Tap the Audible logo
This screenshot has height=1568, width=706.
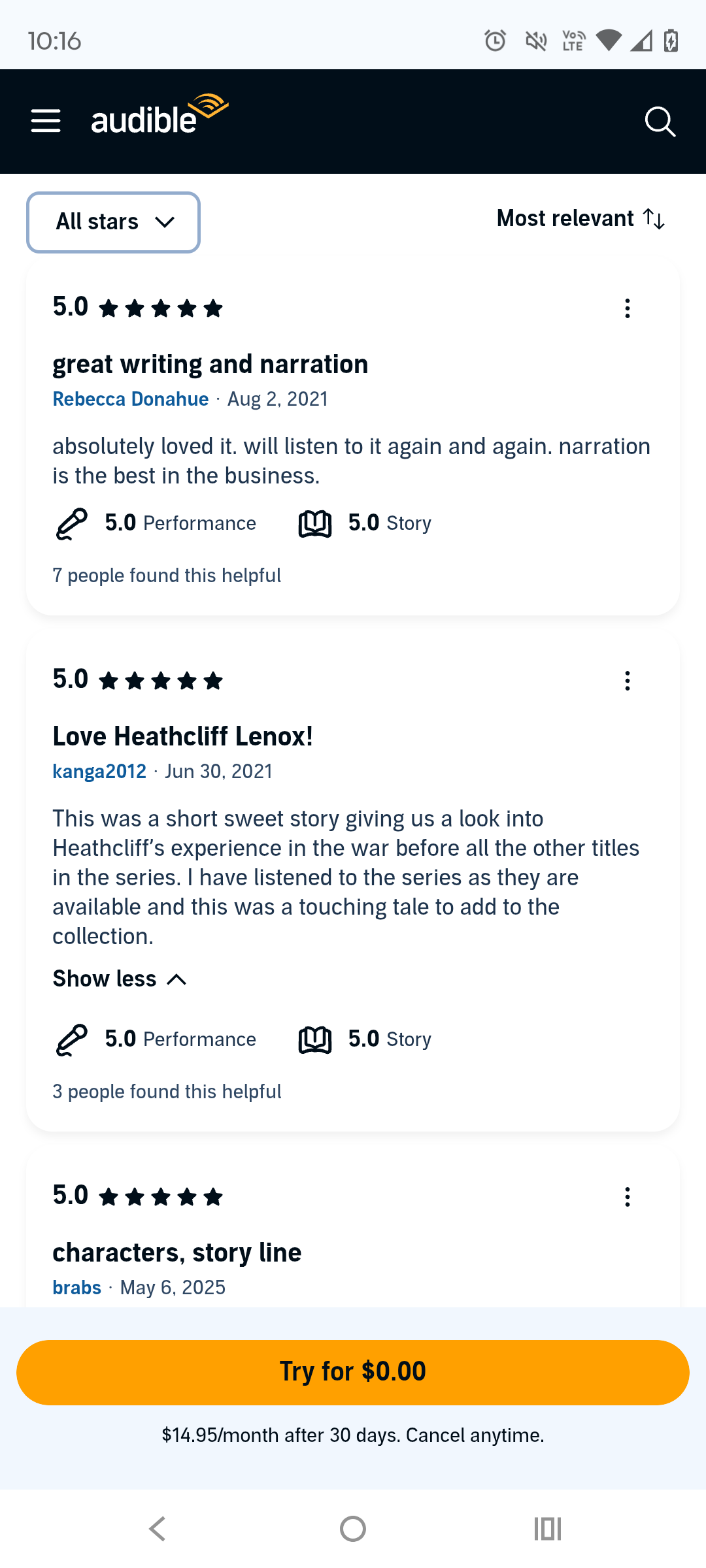click(x=160, y=116)
